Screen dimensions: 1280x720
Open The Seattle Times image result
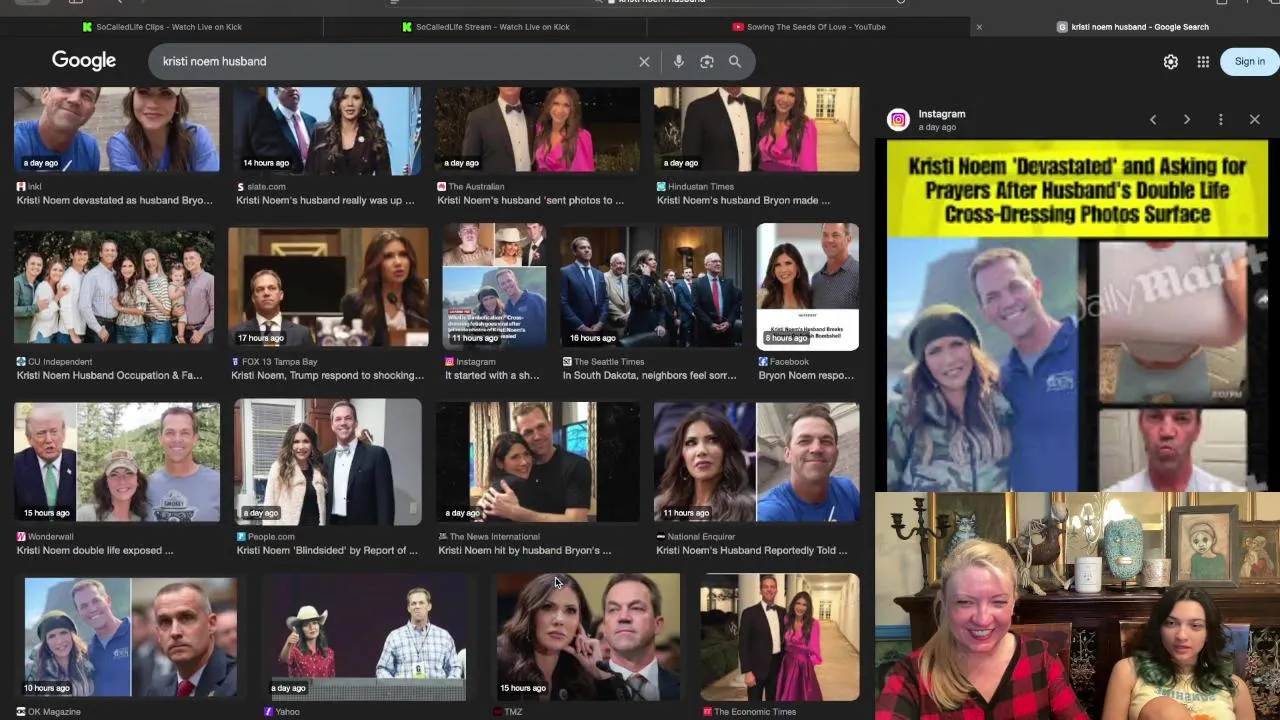(x=651, y=286)
